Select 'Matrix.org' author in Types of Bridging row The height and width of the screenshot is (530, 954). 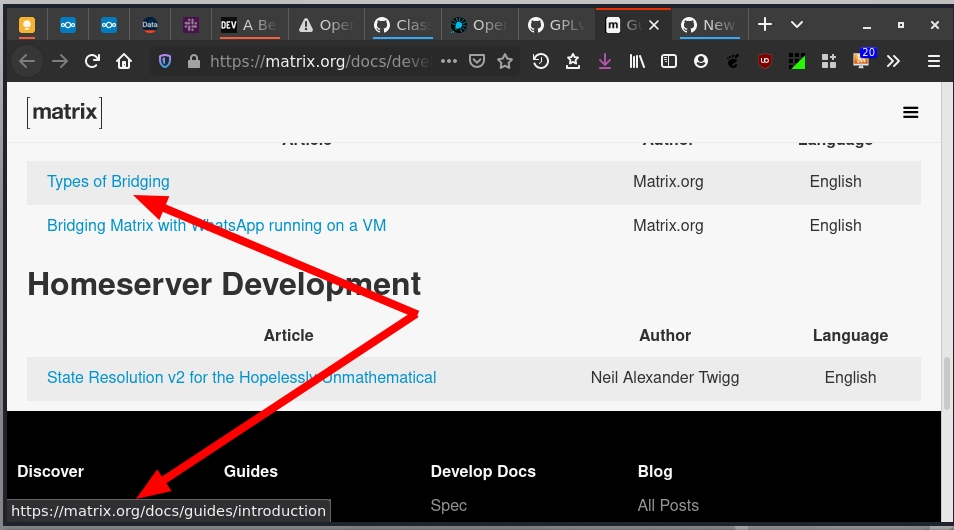click(668, 181)
